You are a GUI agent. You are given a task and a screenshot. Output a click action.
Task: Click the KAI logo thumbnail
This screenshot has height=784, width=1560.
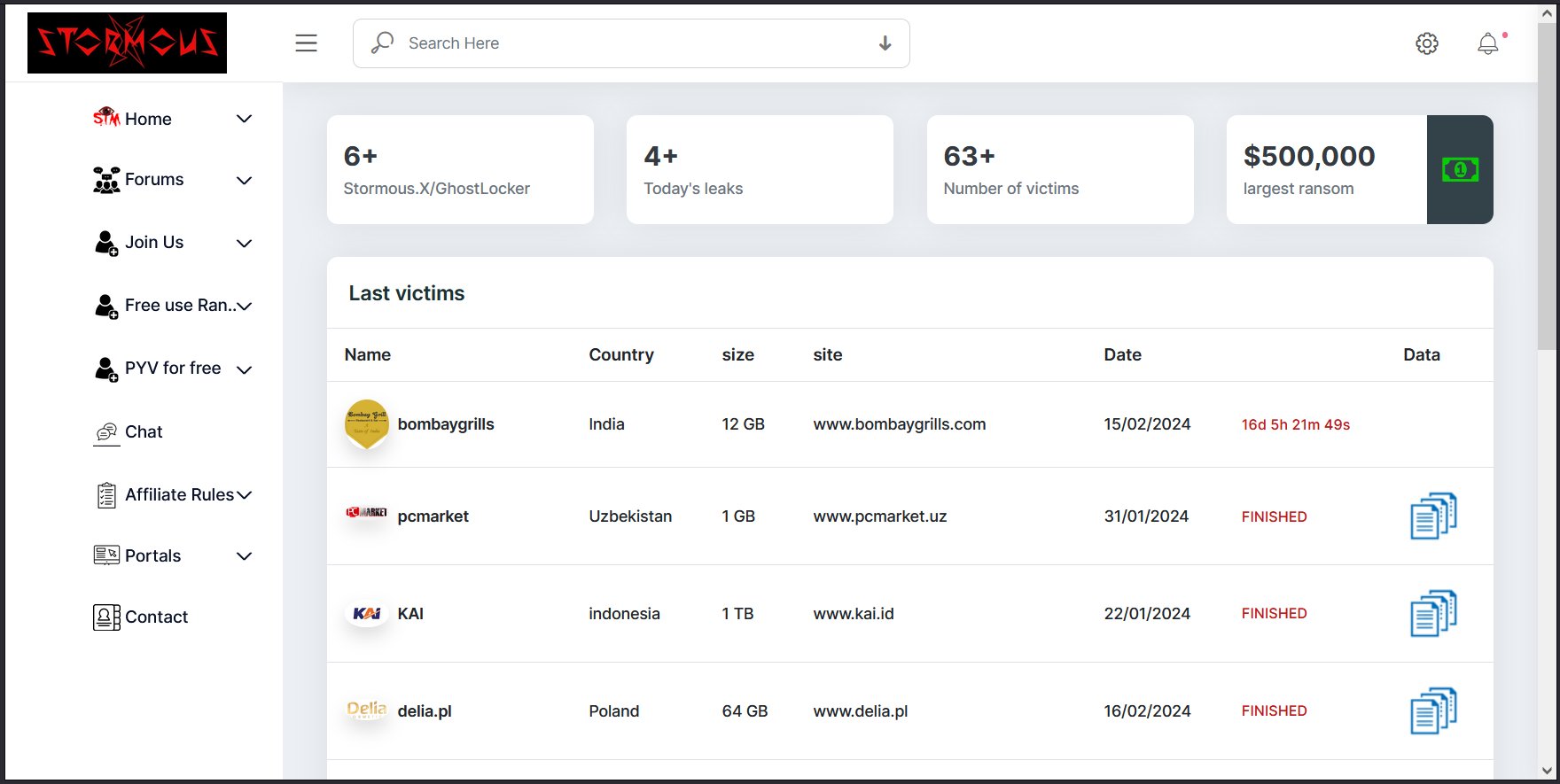[366, 613]
